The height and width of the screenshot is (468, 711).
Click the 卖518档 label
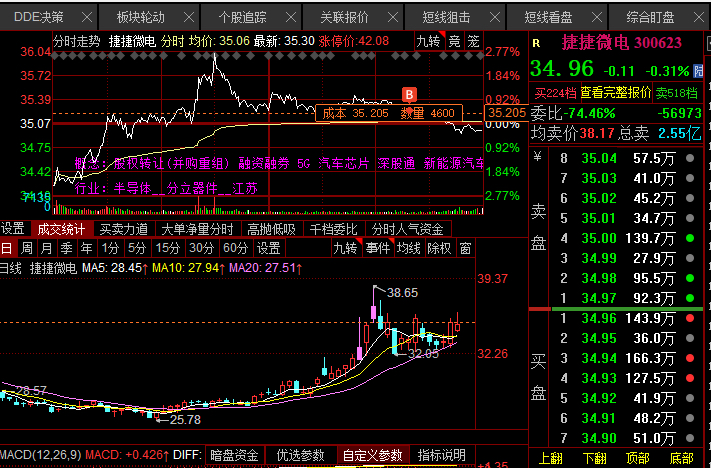coord(677,93)
